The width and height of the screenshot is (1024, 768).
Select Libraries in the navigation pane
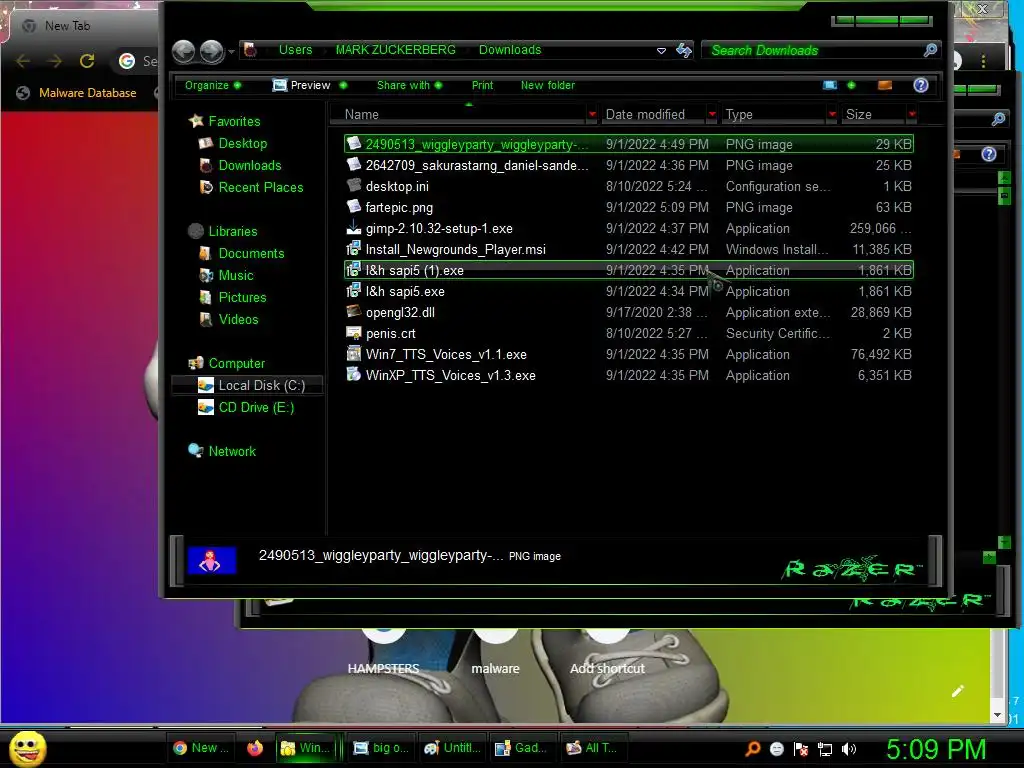tap(223, 231)
